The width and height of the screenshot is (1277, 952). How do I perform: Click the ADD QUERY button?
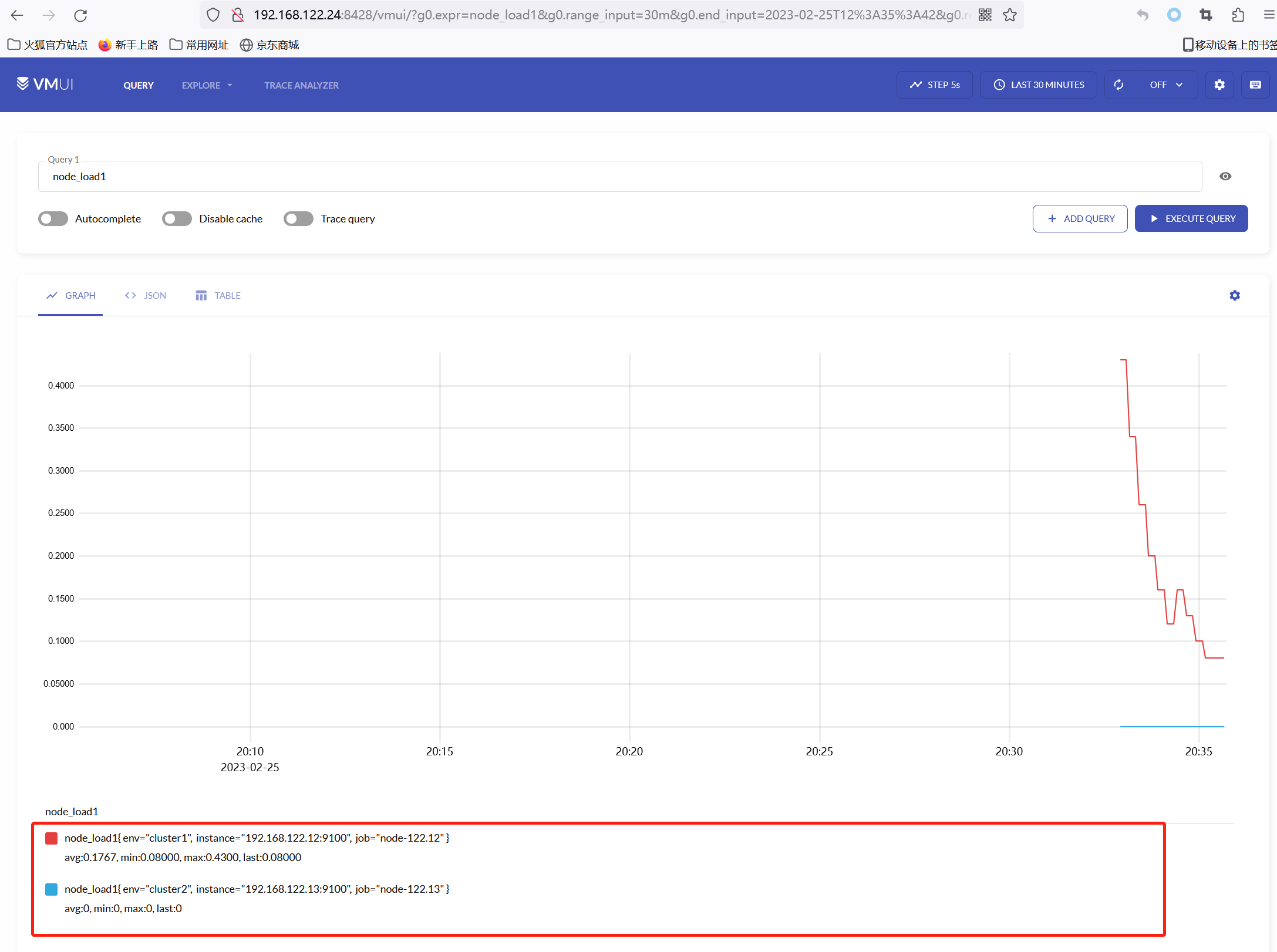coord(1080,218)
